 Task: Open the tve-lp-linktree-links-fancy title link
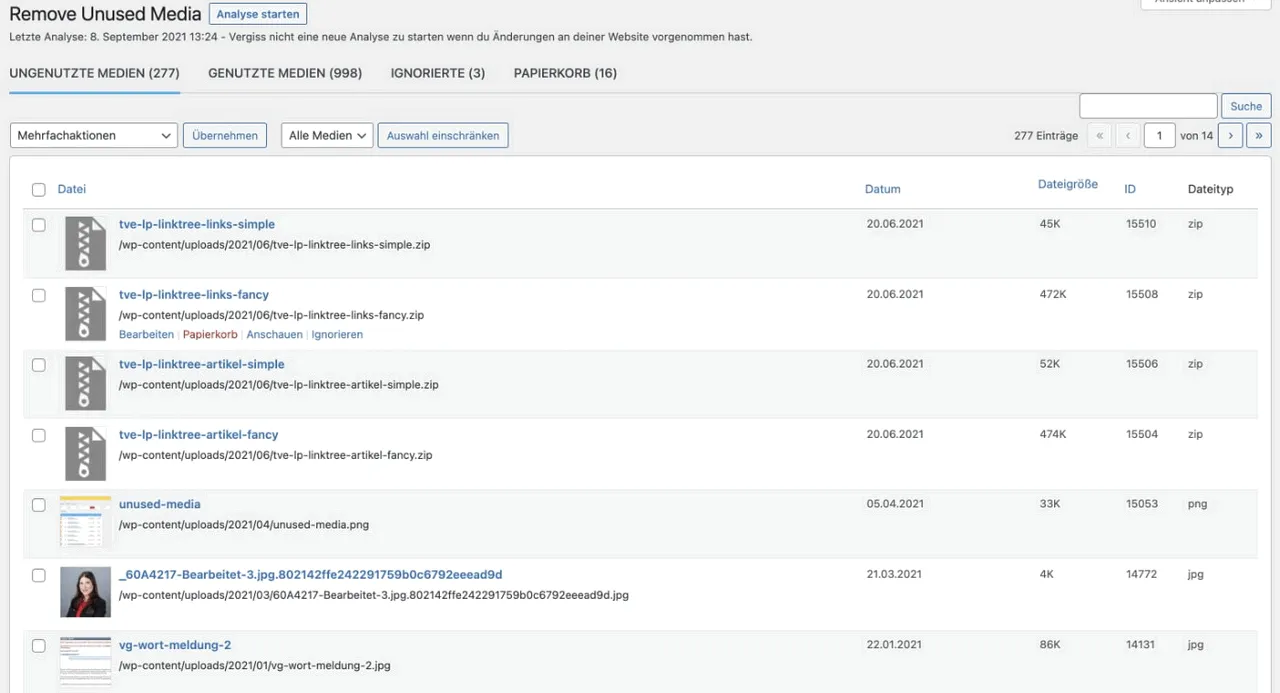tap(194, 294)
